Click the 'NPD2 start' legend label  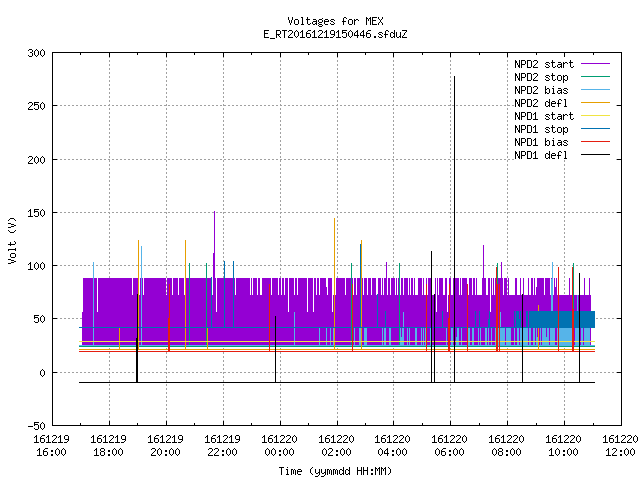point(544,64)
